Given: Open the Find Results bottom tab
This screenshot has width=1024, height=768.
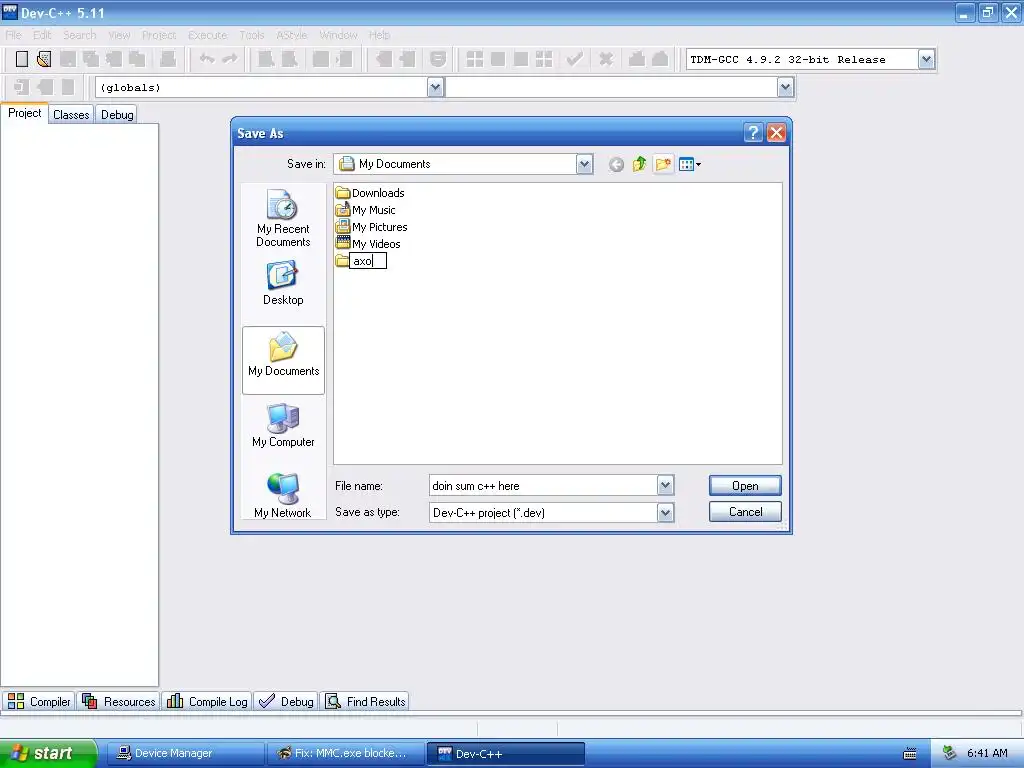Looking at the screenshot, I should 366,701.
